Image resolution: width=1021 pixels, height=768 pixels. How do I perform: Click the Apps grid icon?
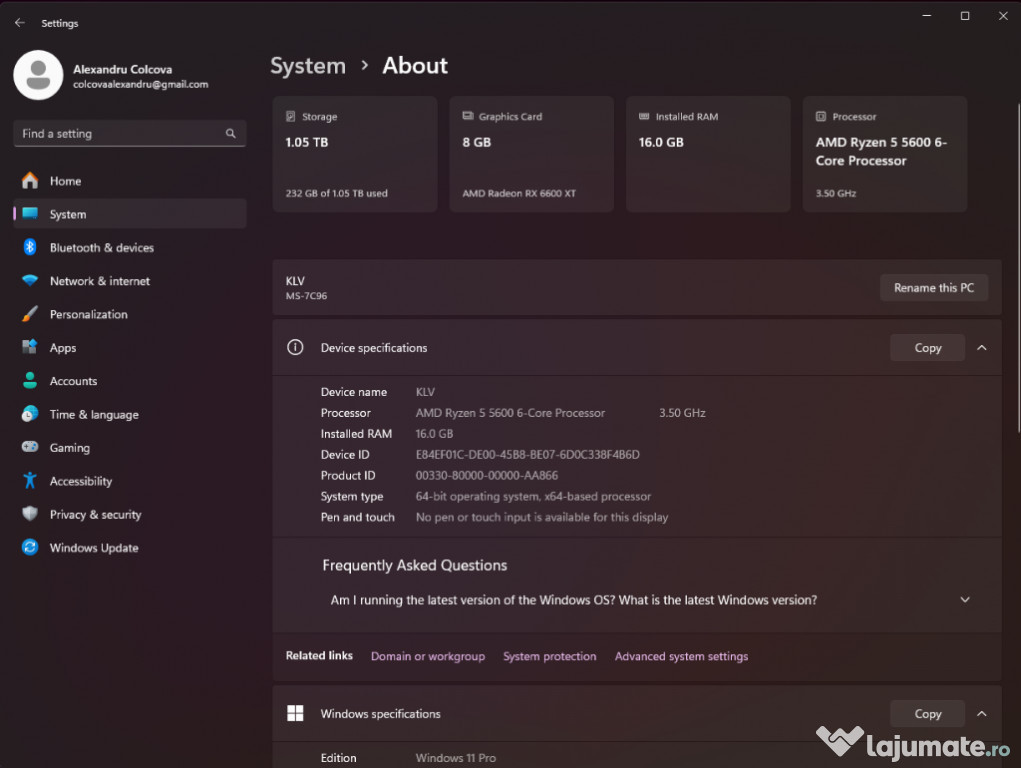(30, 347)
